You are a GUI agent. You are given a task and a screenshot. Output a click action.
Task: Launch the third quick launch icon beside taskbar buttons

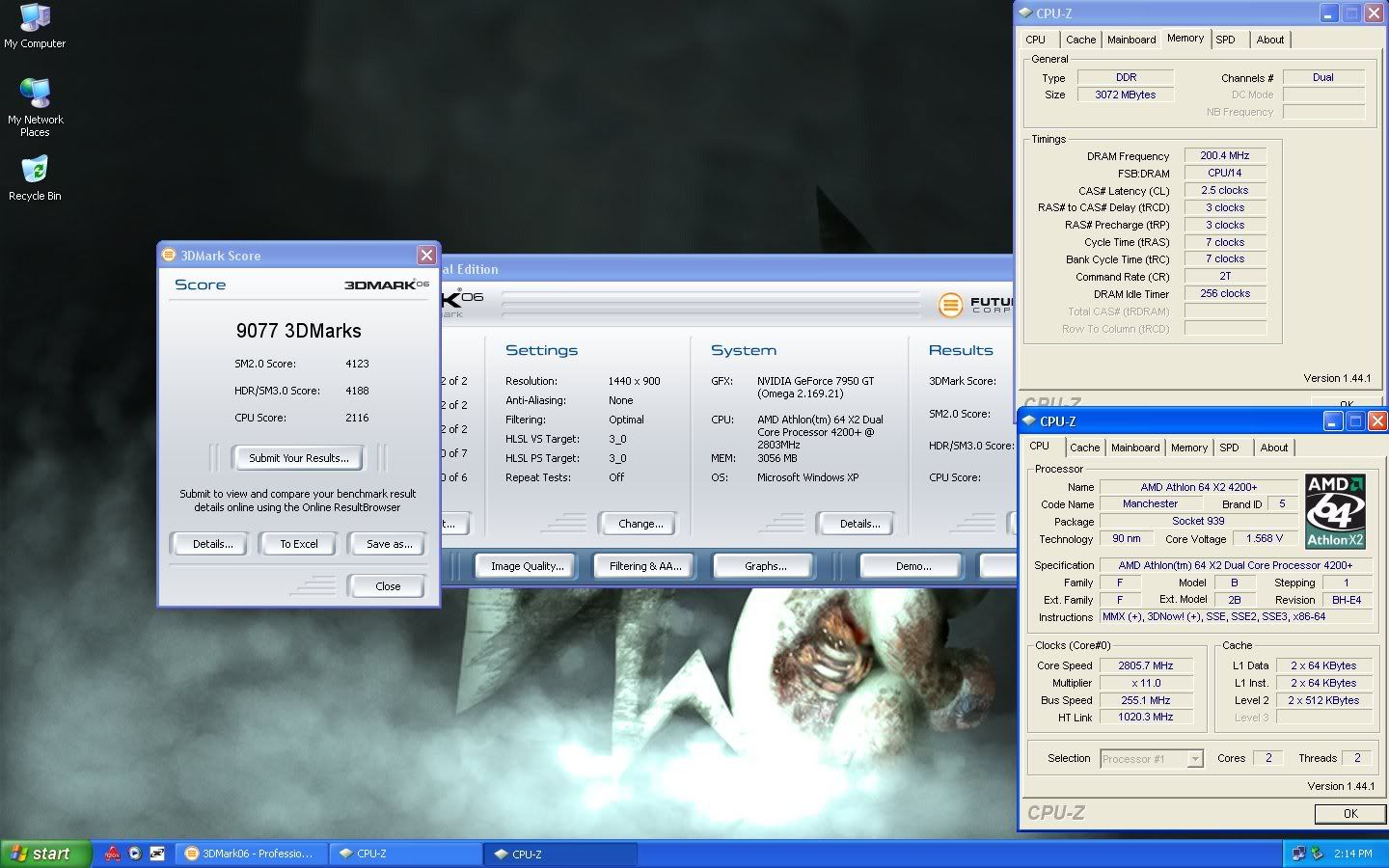[157, 854]
